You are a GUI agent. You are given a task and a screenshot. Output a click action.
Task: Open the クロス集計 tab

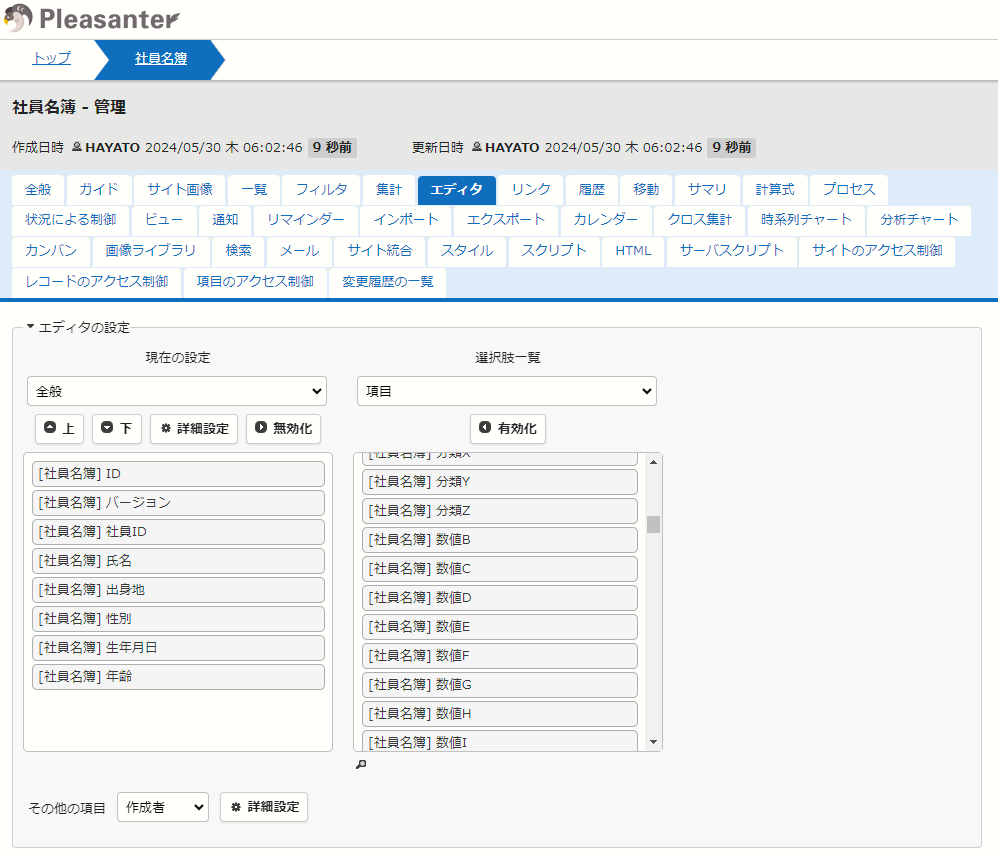(x=699, y=220)
